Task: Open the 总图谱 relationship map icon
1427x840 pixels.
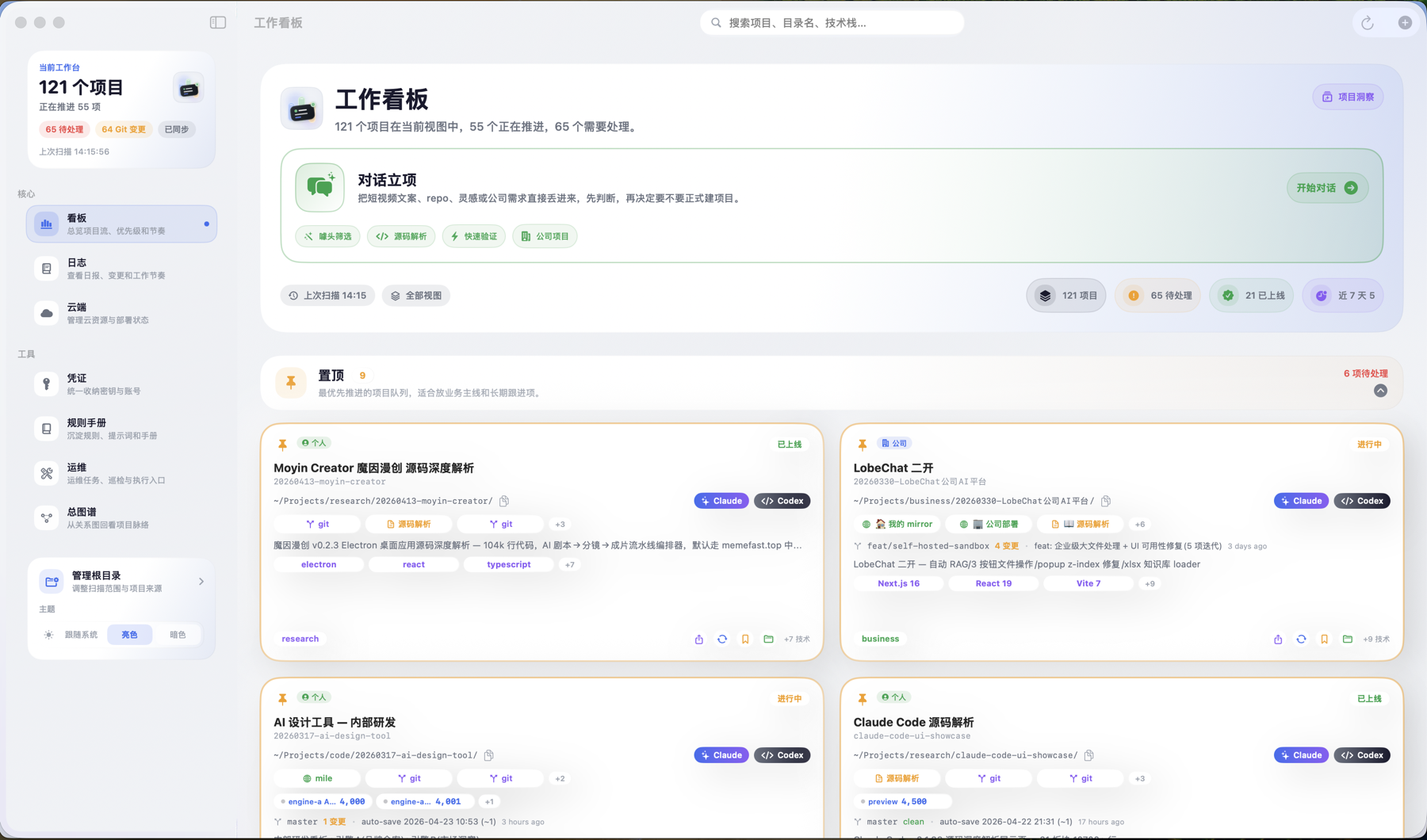Action: coord(47,517)
